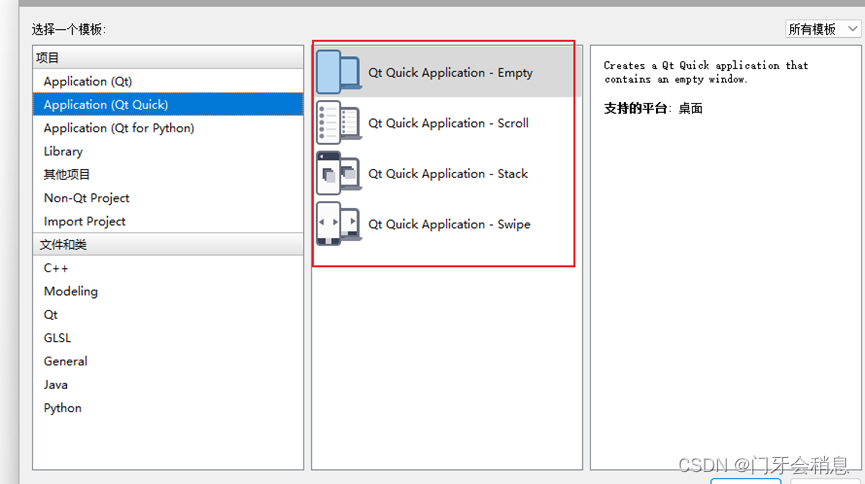865x484 pixels.
Task: Select the Java category
Action: (x=168, y=385)
